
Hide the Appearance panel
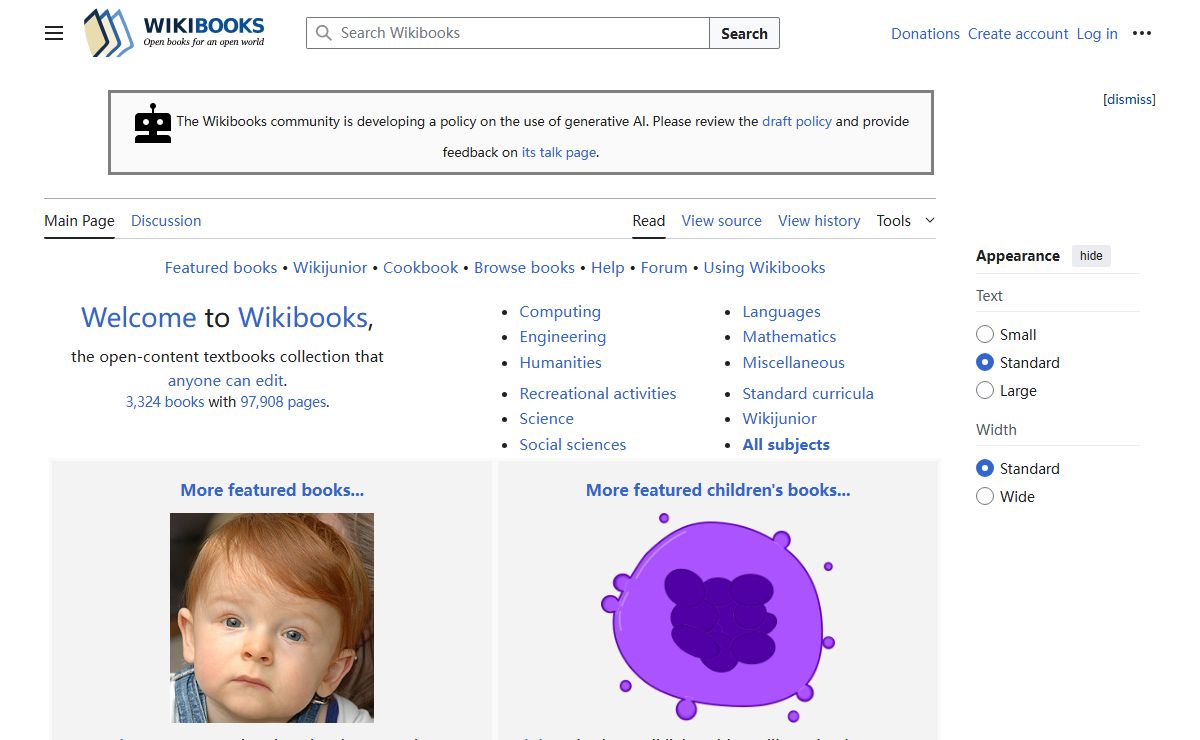(1091, 256)
